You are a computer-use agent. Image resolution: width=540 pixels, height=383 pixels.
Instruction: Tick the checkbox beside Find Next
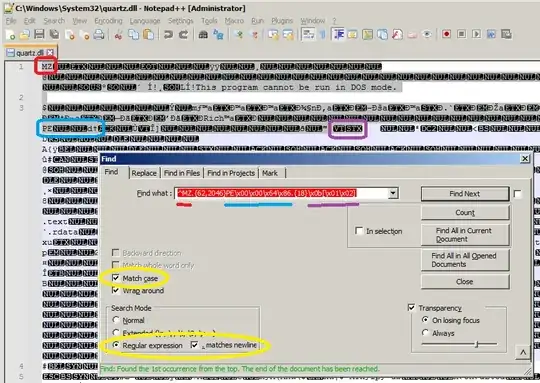pos(517,194)
